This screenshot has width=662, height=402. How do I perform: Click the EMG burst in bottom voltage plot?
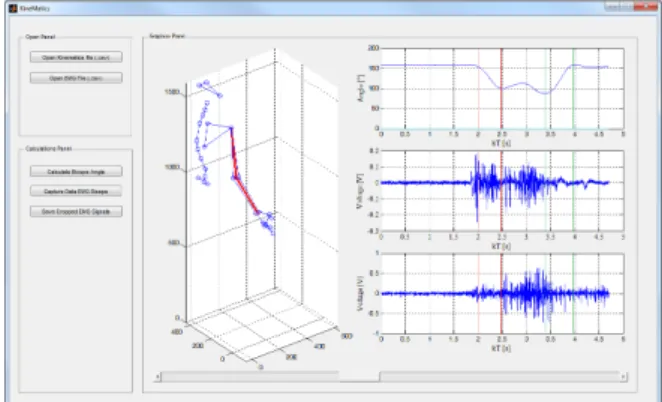[530, 293]
